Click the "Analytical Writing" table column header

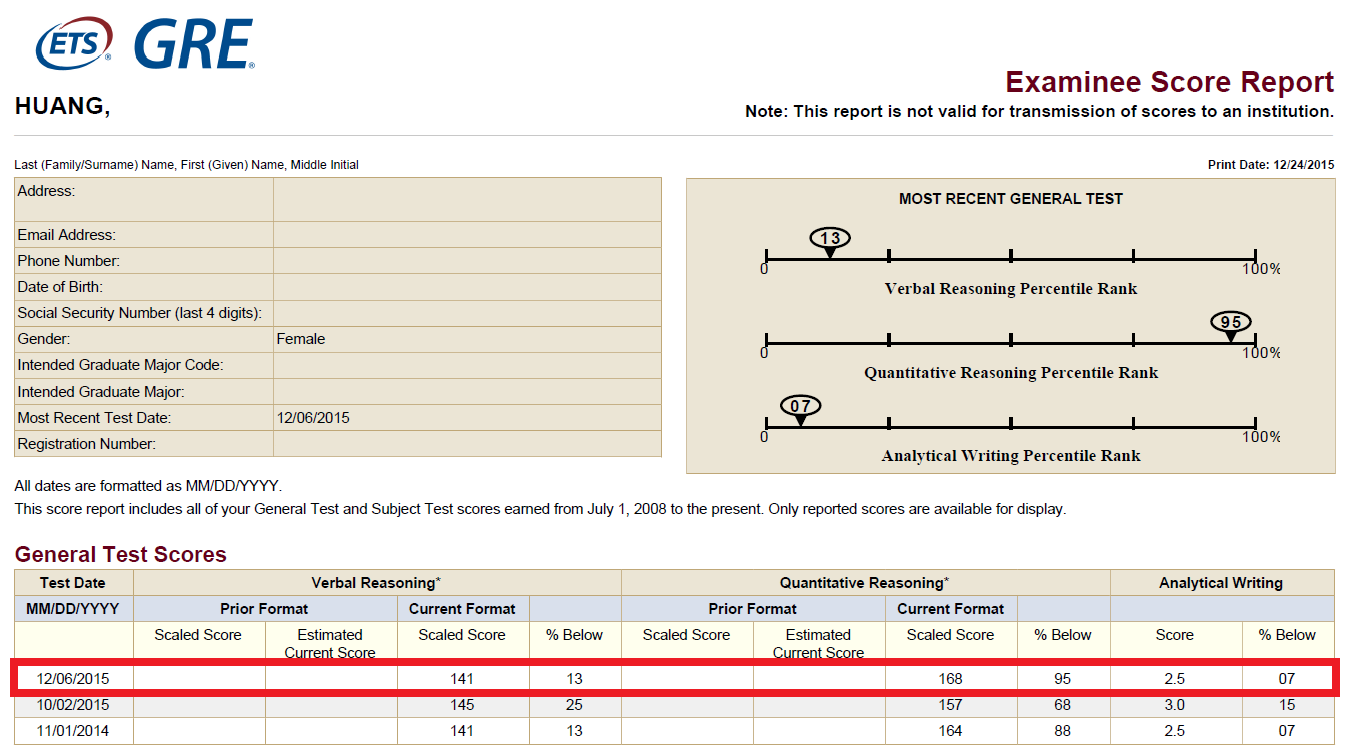point(1221,583)
